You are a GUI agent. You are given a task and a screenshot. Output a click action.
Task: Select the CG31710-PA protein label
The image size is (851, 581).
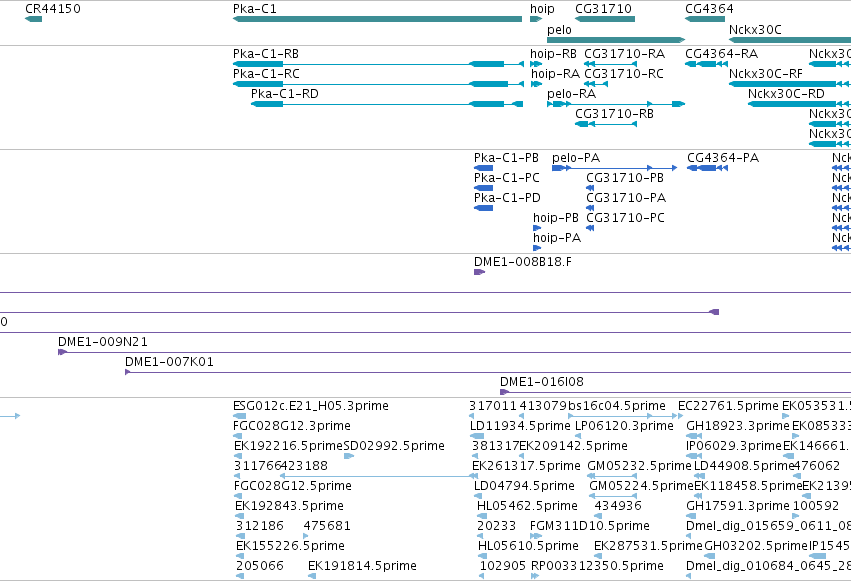point(626,198)
